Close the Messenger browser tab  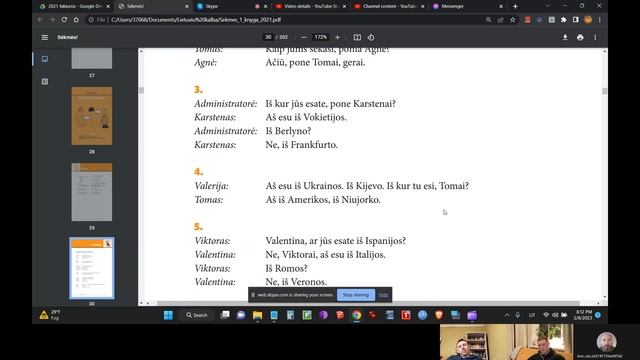[x=501, y=6]
